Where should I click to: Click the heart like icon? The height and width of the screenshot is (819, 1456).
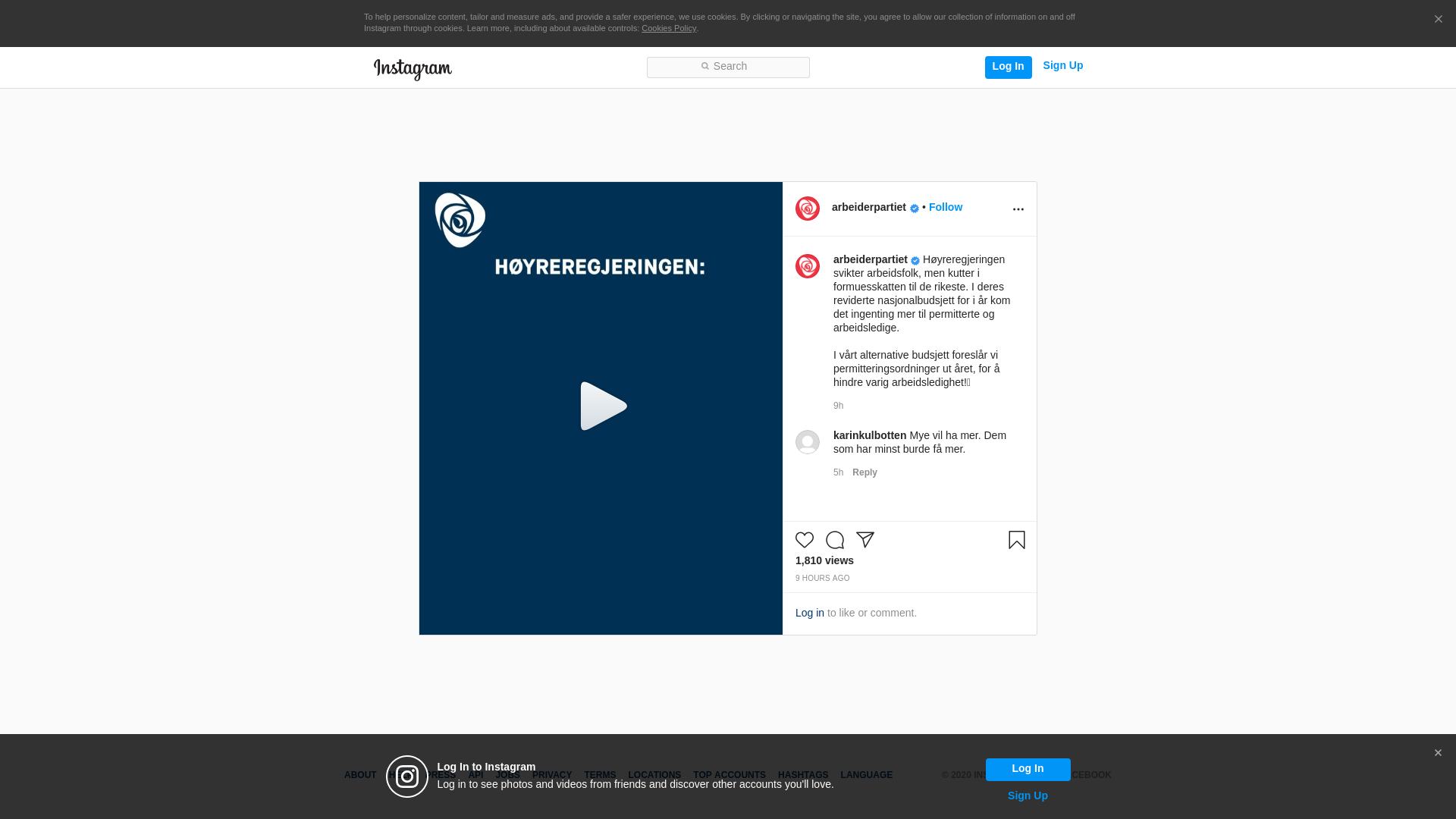pos(805,540)
